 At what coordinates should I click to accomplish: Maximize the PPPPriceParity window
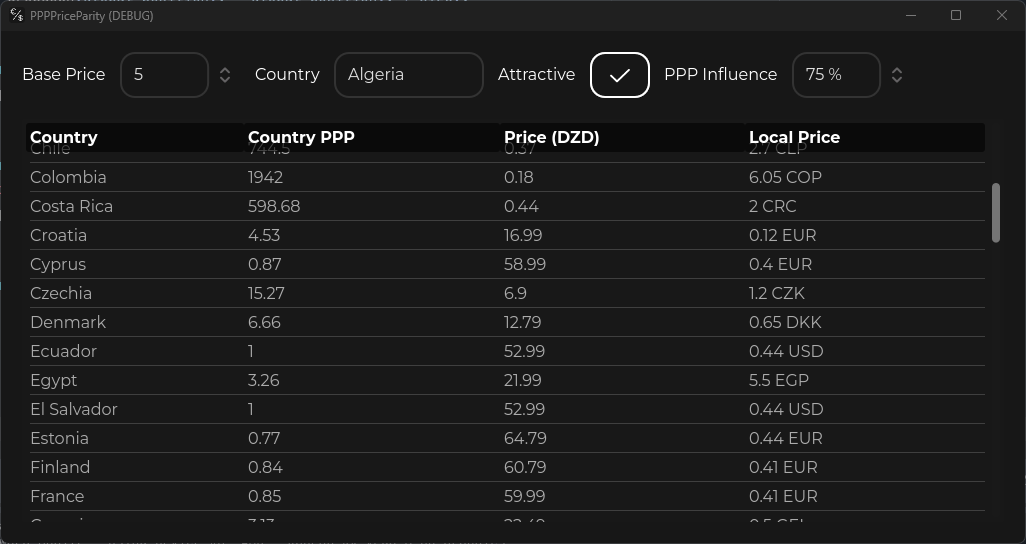(x=956, y=15)
